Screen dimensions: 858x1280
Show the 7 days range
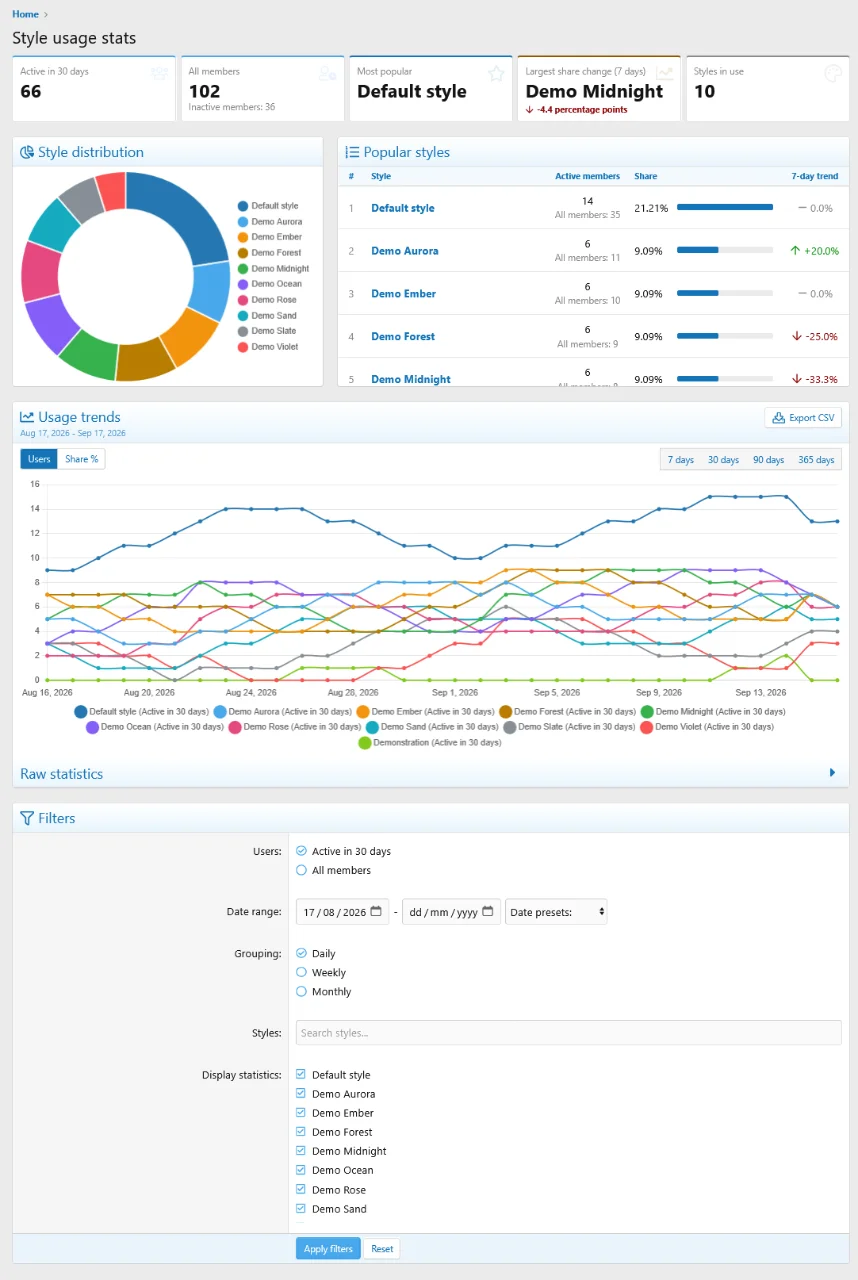pyautogui.click(x=681, y=460)
